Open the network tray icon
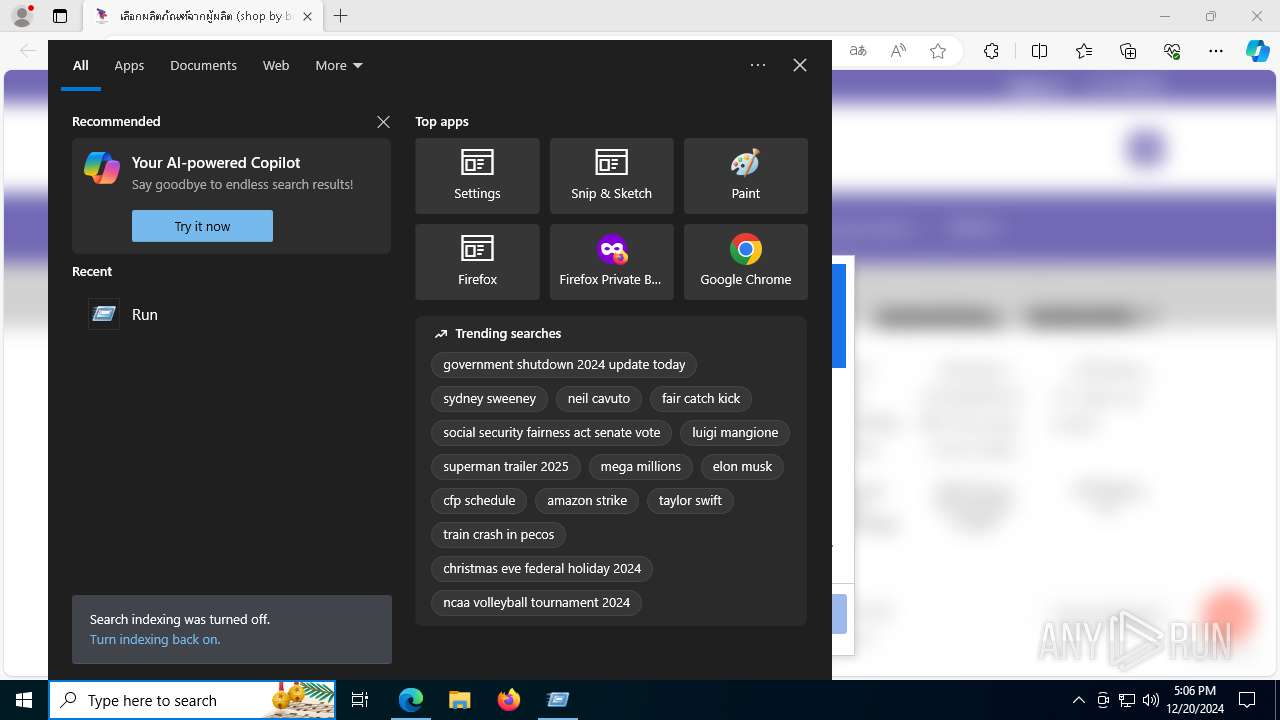The image size is (1280, 720). [x=1127, y=700]
